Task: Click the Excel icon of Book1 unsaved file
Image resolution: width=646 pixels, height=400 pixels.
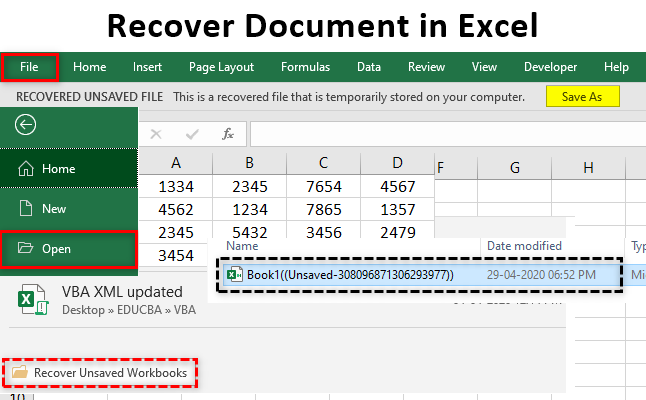Action: click(x=234, y=275)
